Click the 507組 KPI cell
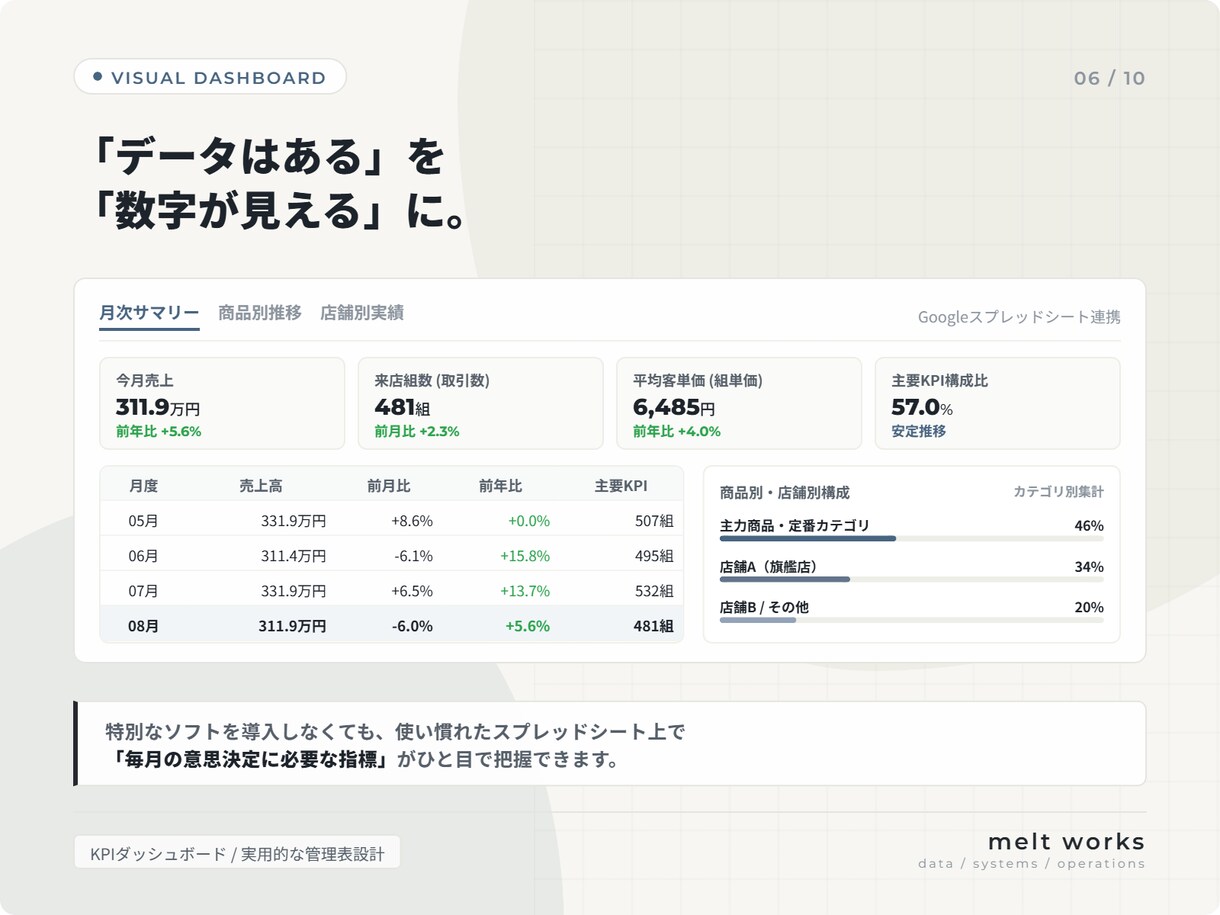Screen dimensions: 1220x915 coord(654,521)
